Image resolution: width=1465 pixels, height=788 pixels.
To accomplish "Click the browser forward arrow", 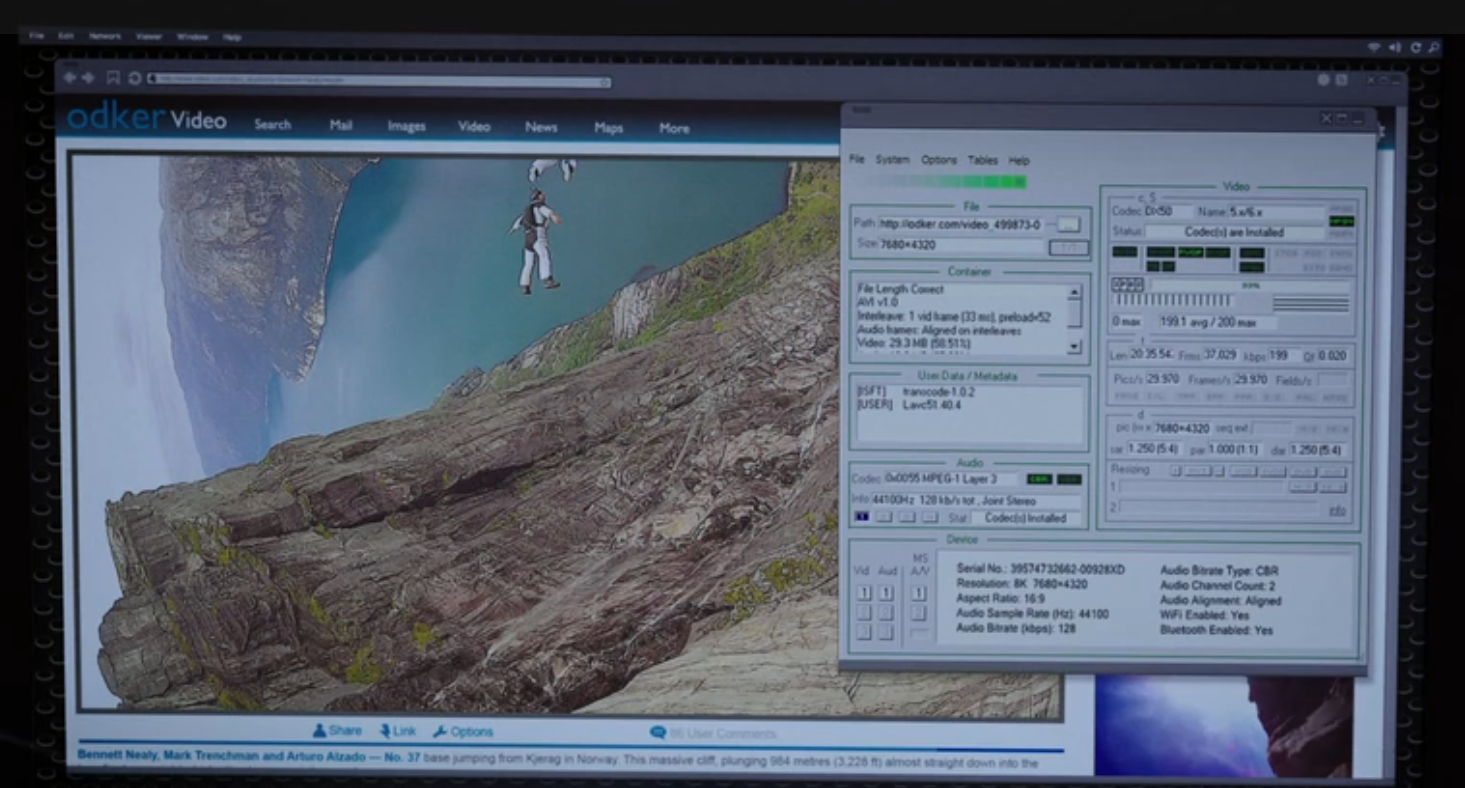I will coord(87,78).
